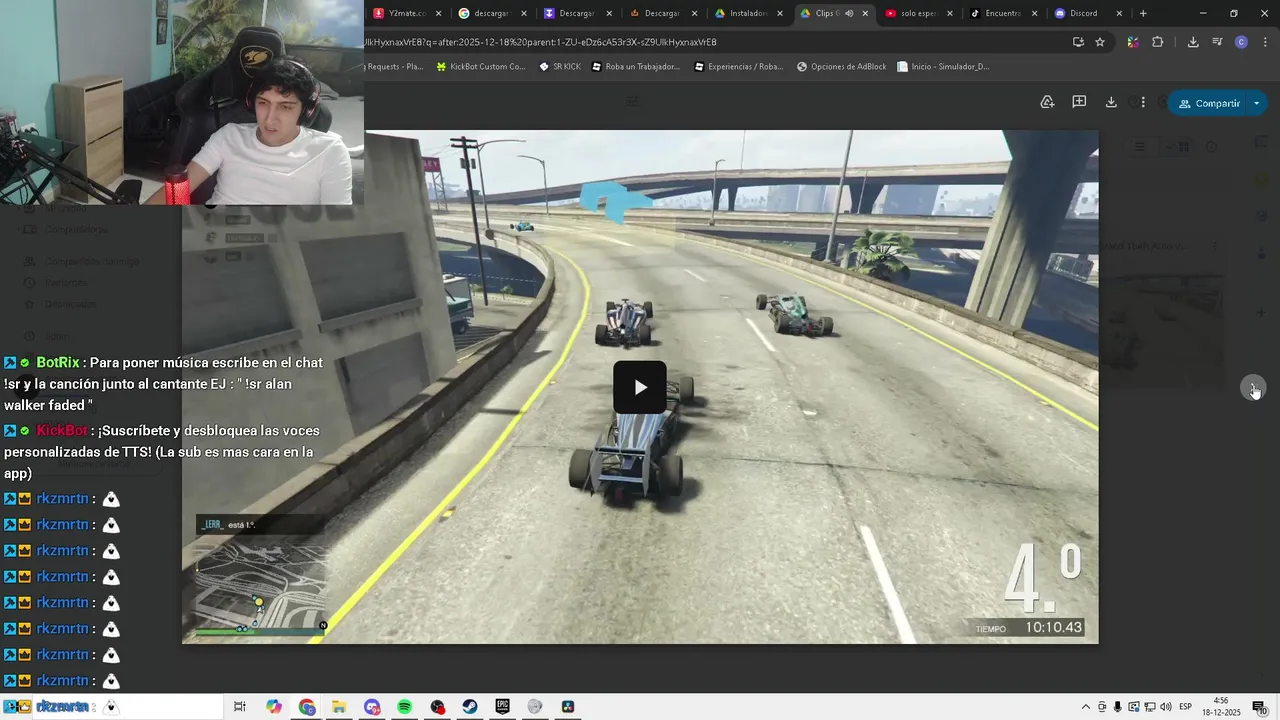Bookmark this page with the star icon
Screen dimensions: 1280x720
1100,42
